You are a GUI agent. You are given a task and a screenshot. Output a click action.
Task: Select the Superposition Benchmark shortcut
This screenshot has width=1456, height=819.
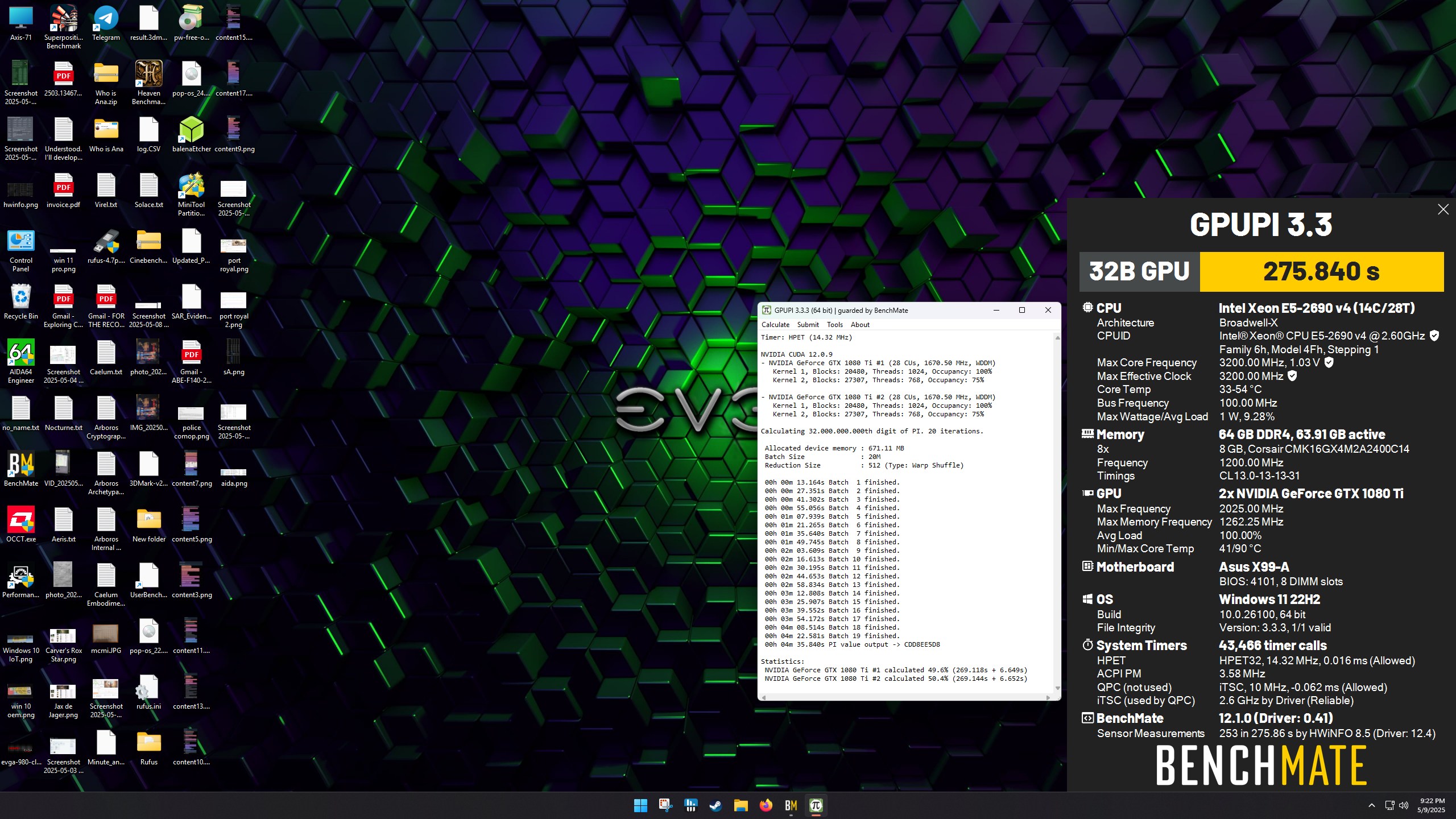tap(64, 26)
